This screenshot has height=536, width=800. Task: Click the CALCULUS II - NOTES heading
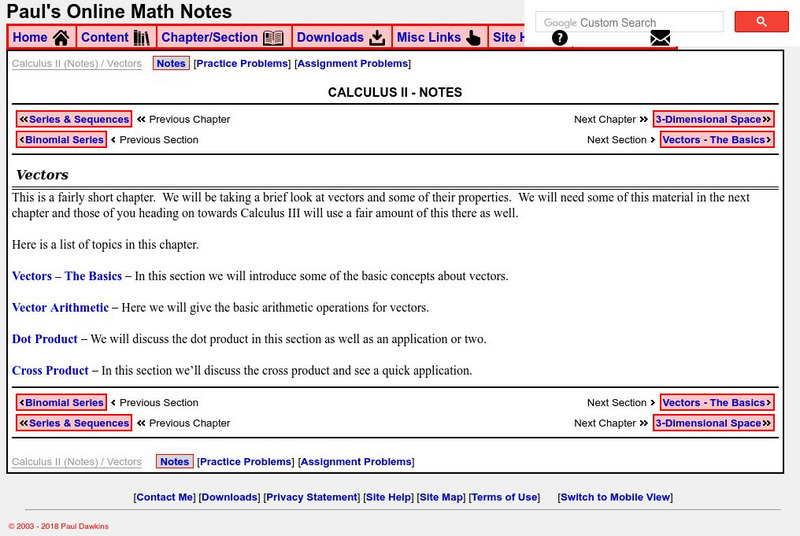[x=395, y=92]
